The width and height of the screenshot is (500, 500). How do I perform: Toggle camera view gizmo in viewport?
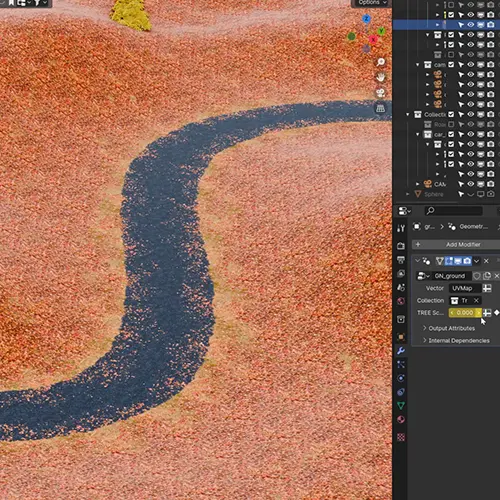pyautogui.click(x=381, y=93)
